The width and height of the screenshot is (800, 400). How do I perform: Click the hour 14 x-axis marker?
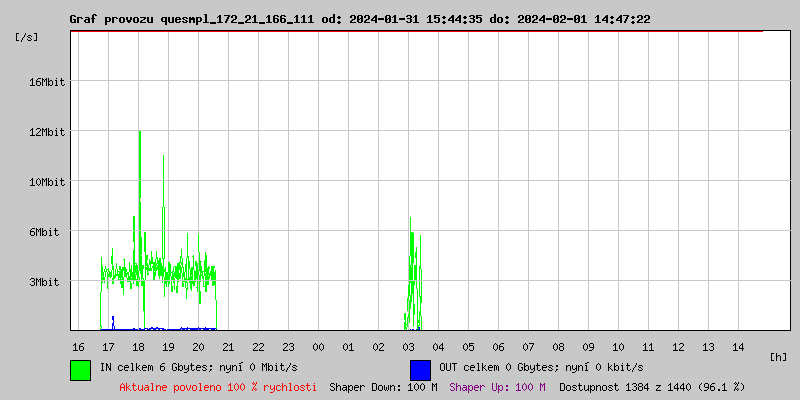coord(738,347)
